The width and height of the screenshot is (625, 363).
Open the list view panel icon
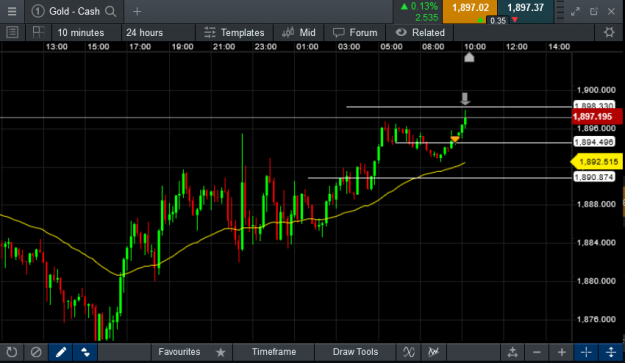pos(12,32)
